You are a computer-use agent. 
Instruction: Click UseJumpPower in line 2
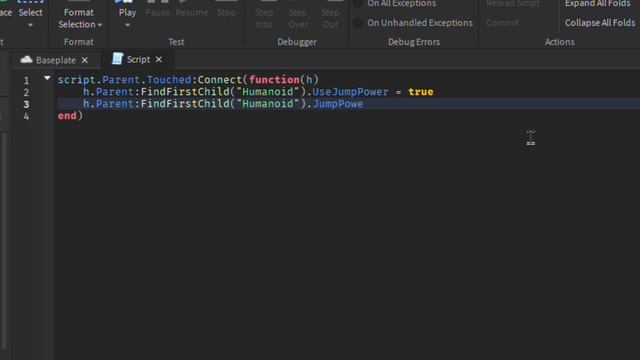pyautogui.click(x=350, y=92)
